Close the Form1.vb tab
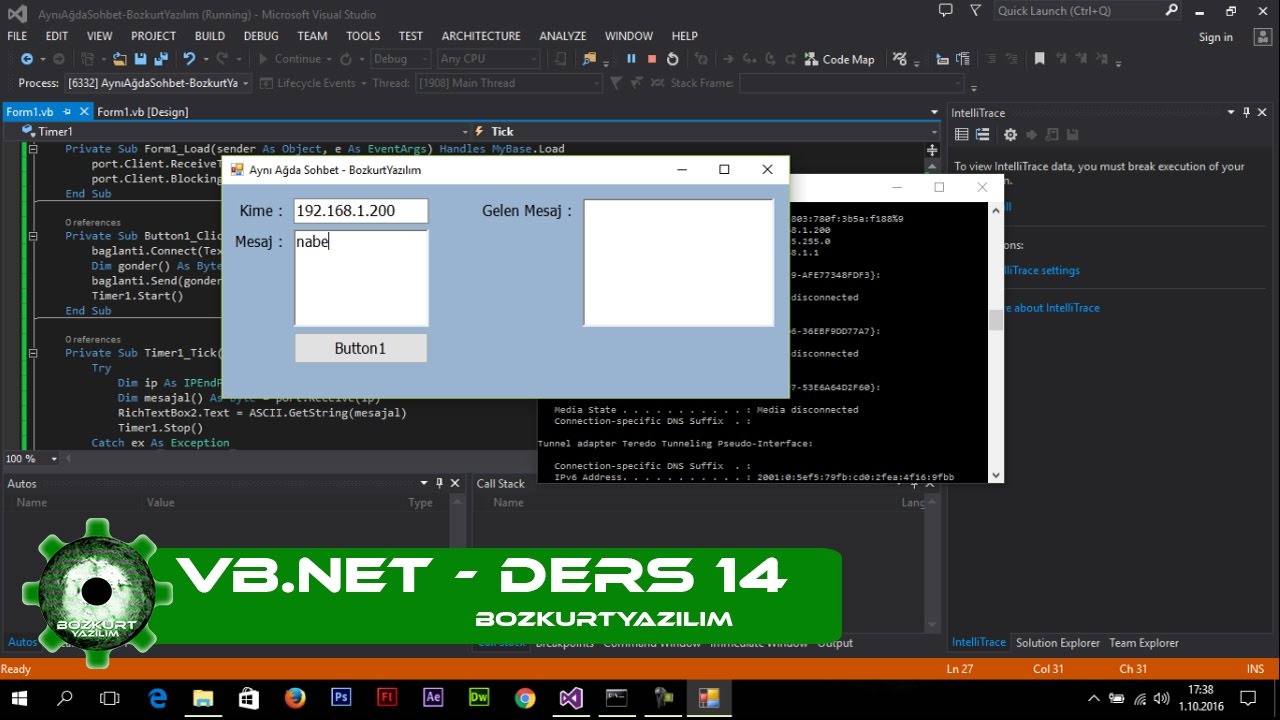This screenshot has width=1280, height=720. [85, 112]
